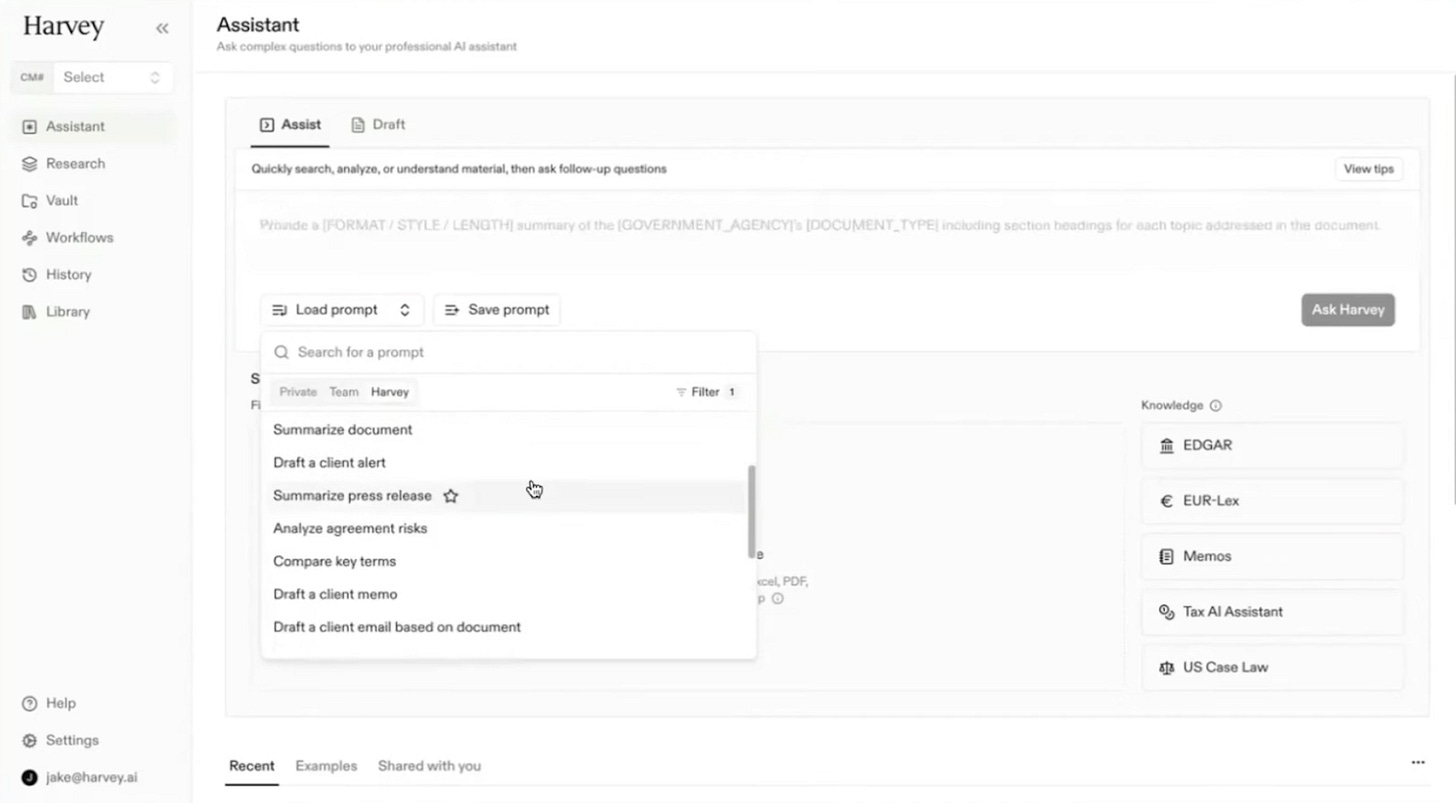Star the Summarize press release prompt
Viewport: 1456px width, 803px height.
(451, 496)
